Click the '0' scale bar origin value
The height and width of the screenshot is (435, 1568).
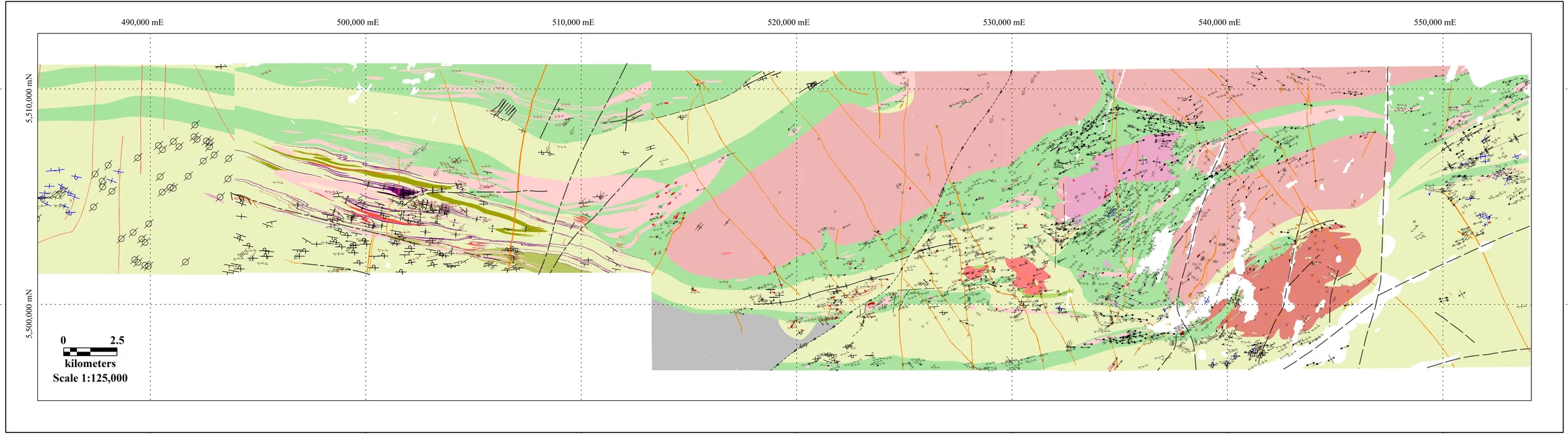click(x=63, y=340)
